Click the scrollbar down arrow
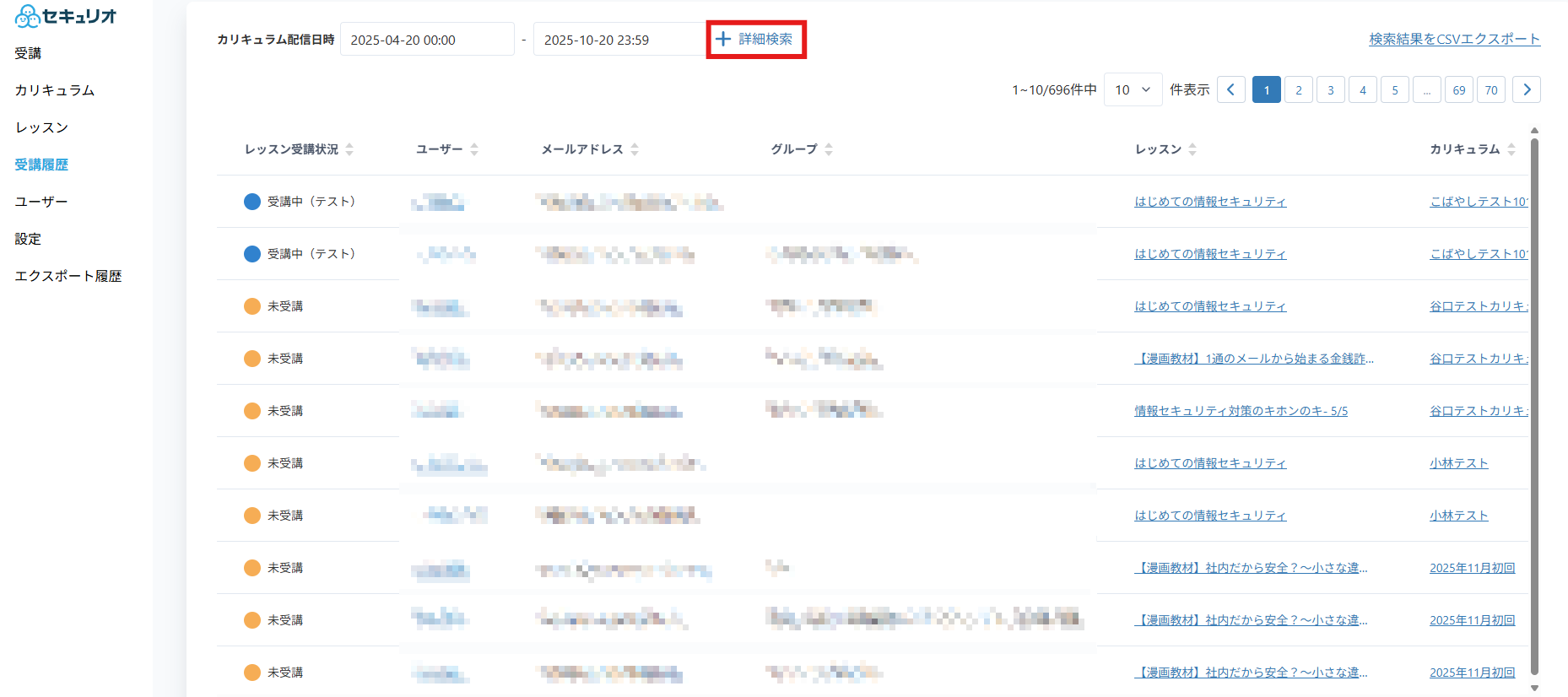1568x697 pixels. 1534,688
